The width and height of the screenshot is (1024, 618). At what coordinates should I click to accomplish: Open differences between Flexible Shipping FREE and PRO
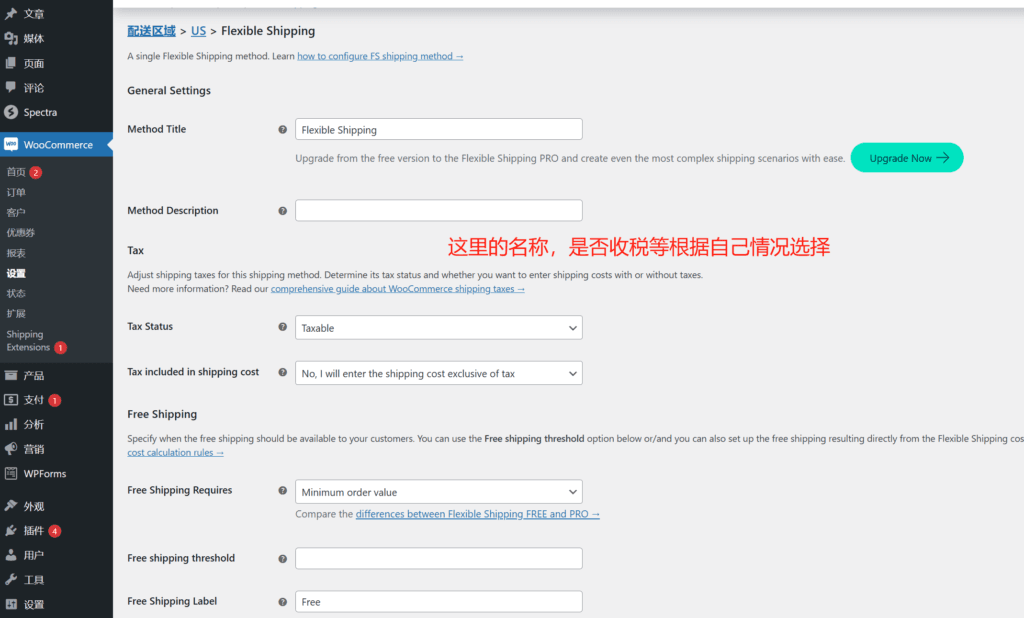(x=477, y=514)
